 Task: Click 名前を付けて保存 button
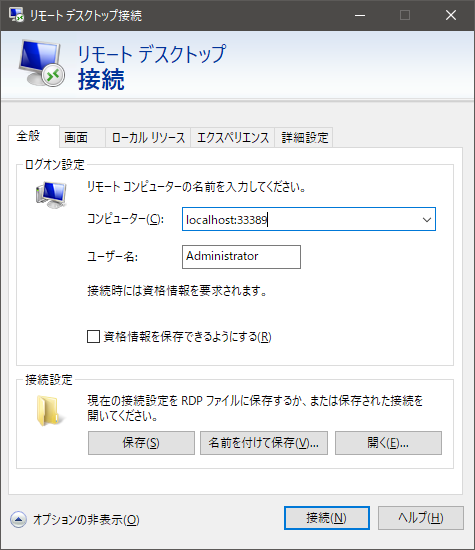264,443
